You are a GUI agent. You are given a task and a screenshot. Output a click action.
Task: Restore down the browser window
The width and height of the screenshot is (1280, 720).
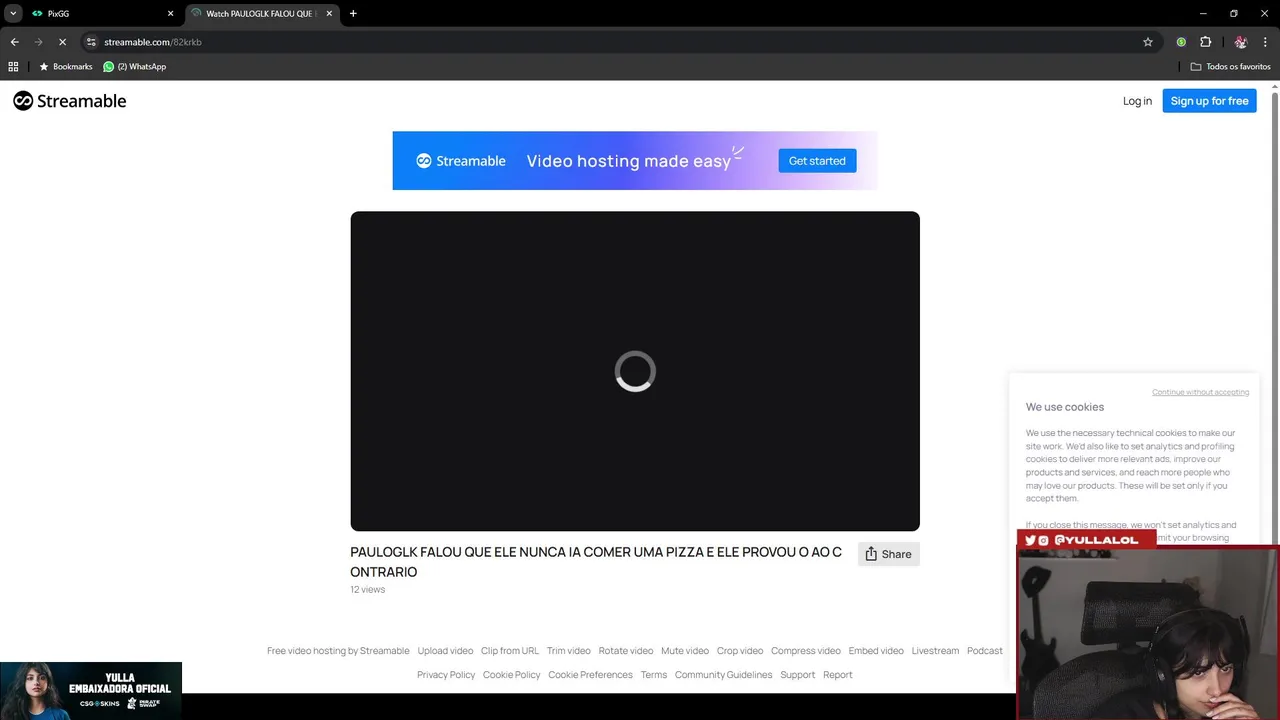(x=1234, y=14)
